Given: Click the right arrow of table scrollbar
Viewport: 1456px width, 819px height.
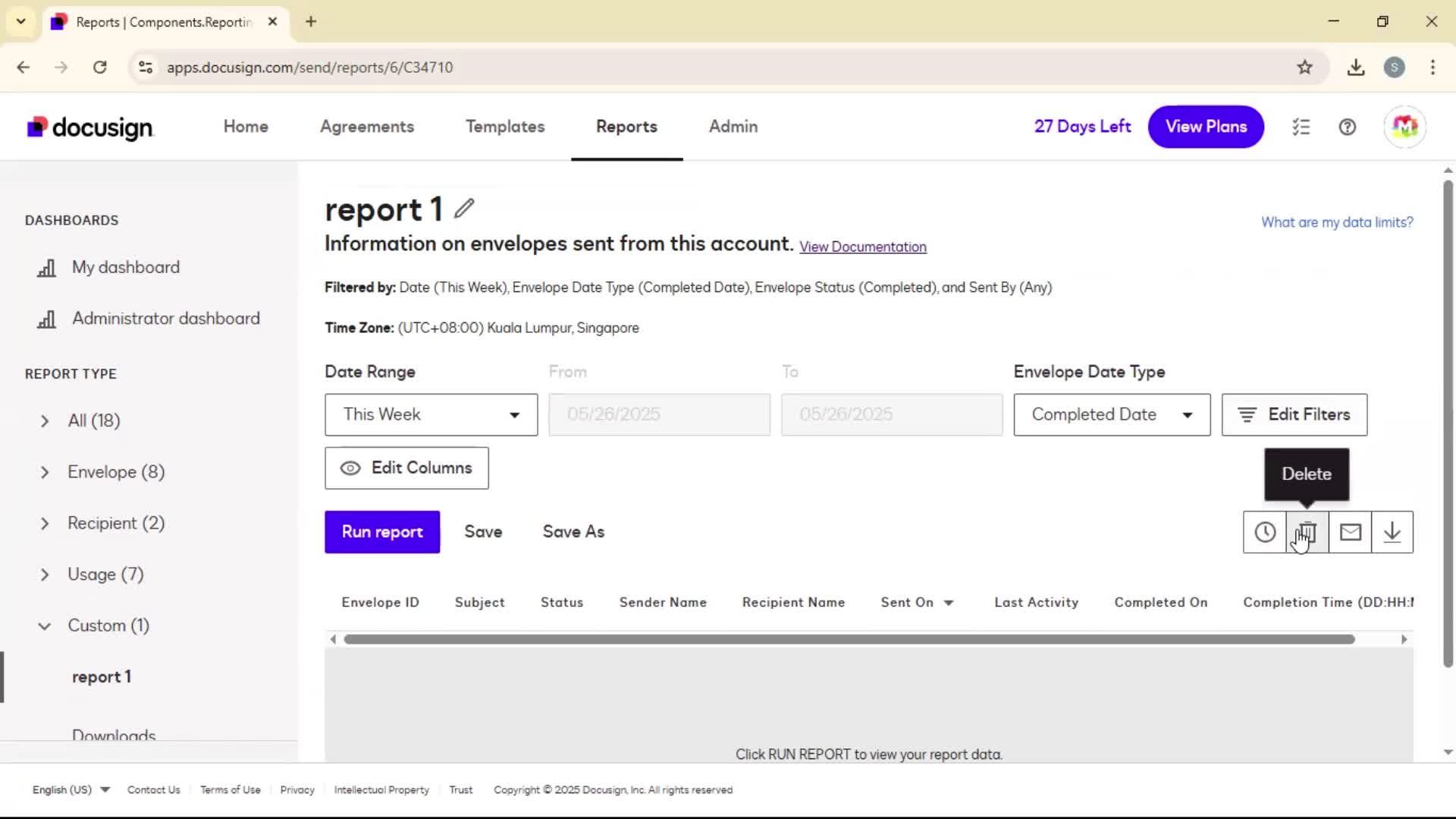Looking at the screenshot, I should 1404,639.
